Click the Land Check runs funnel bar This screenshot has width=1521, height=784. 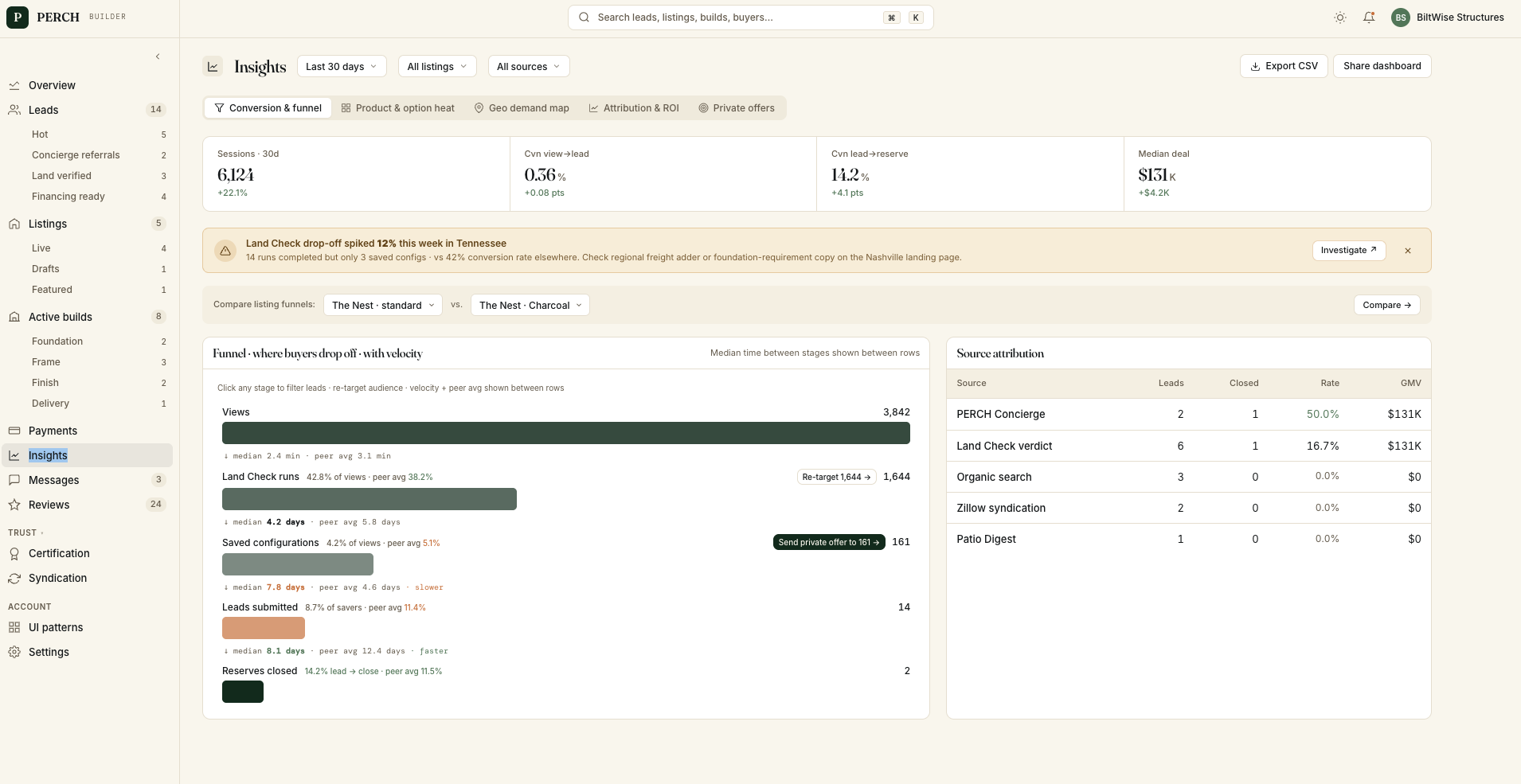point(369,499)
